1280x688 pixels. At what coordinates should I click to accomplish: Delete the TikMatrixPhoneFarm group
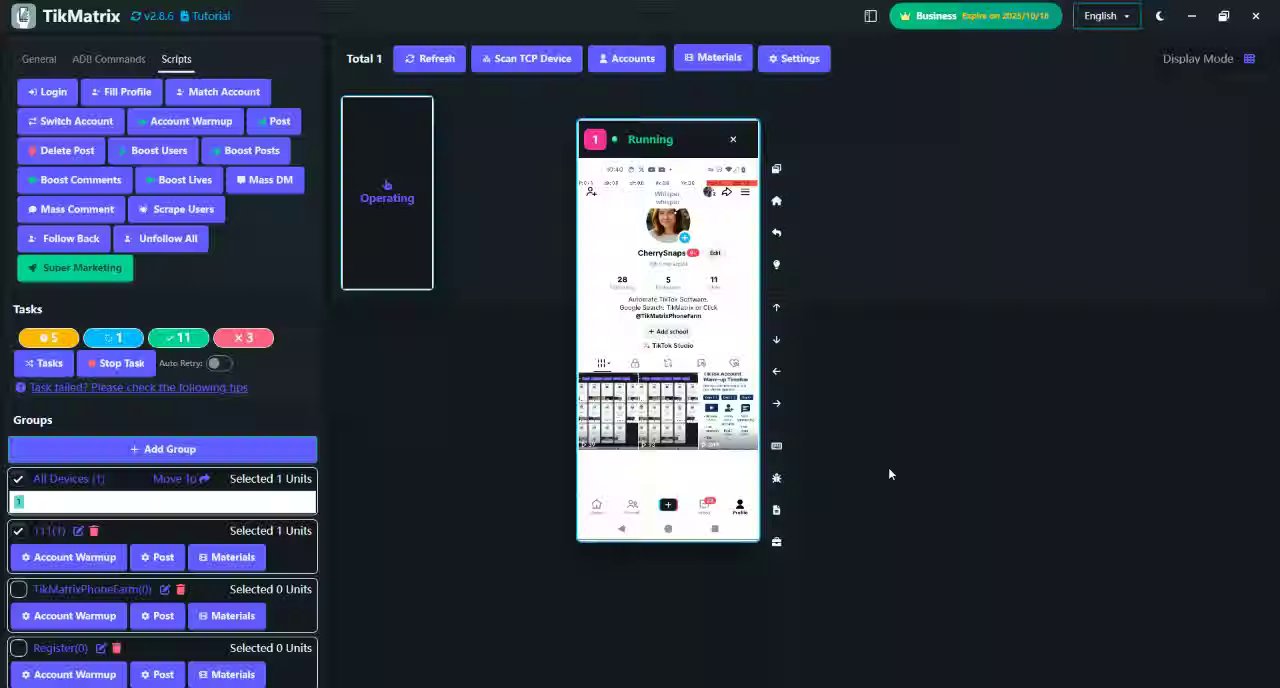(x=181, y=590)
